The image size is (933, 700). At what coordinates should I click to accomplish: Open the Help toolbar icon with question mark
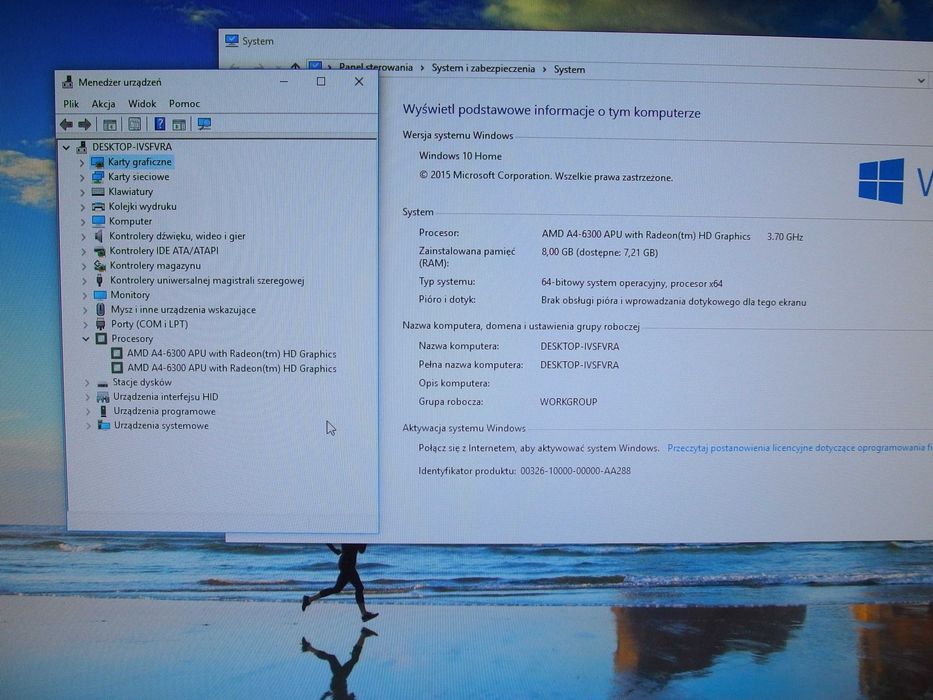[159, 124]
